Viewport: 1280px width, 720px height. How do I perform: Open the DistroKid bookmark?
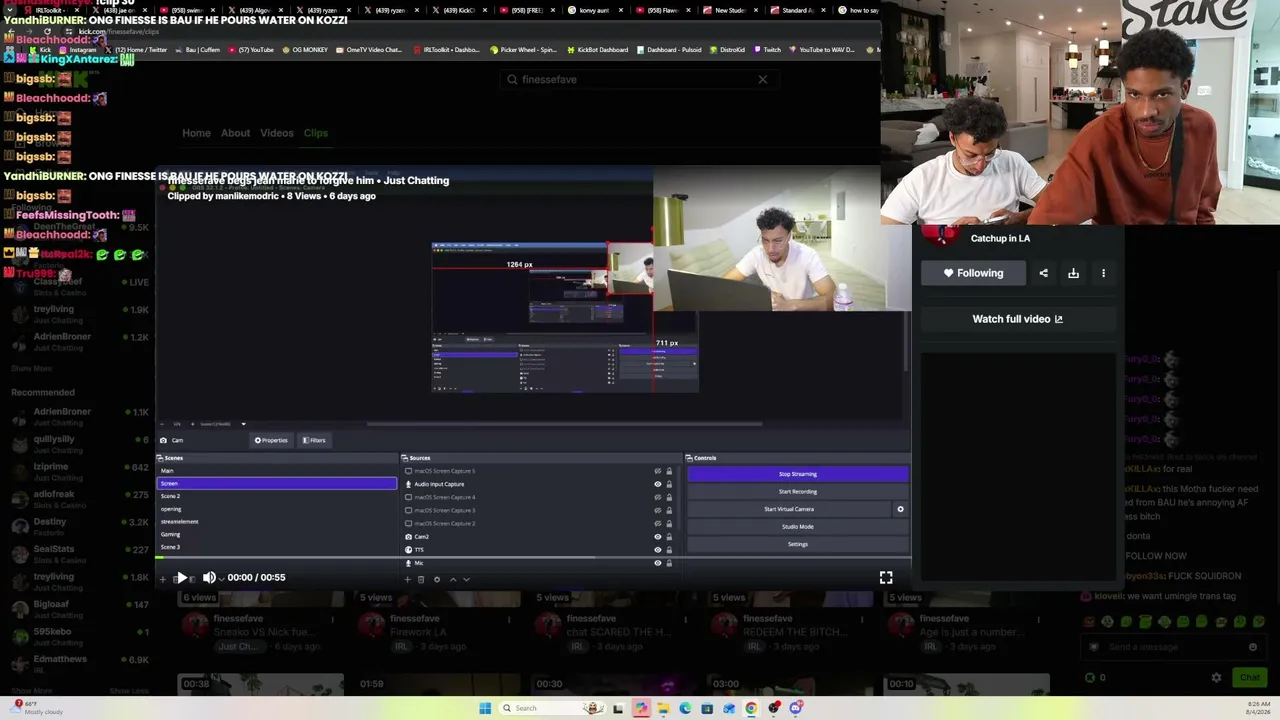tap(727, 49)
